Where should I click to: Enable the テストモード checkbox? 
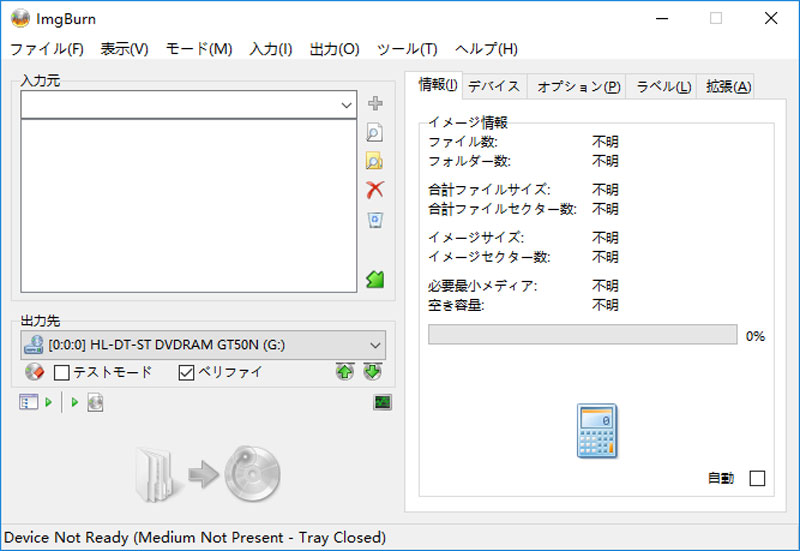[62, 372]
